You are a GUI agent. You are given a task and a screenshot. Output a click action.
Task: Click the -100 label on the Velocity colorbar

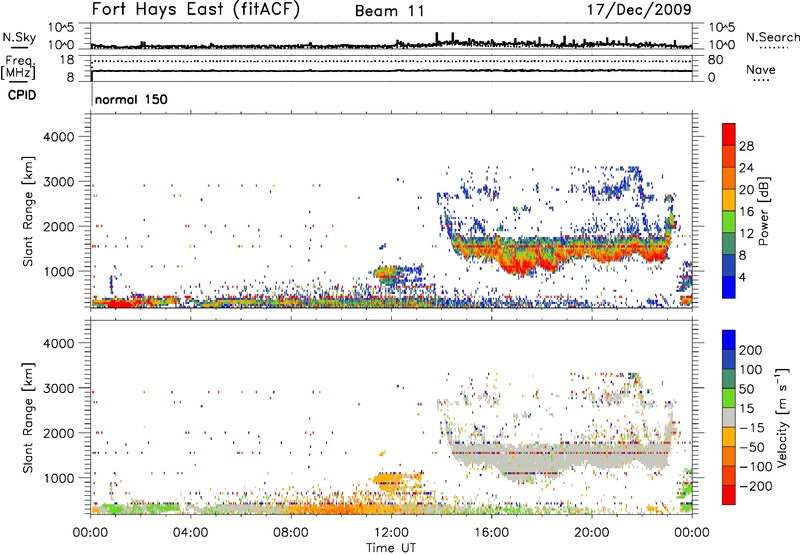756,466
